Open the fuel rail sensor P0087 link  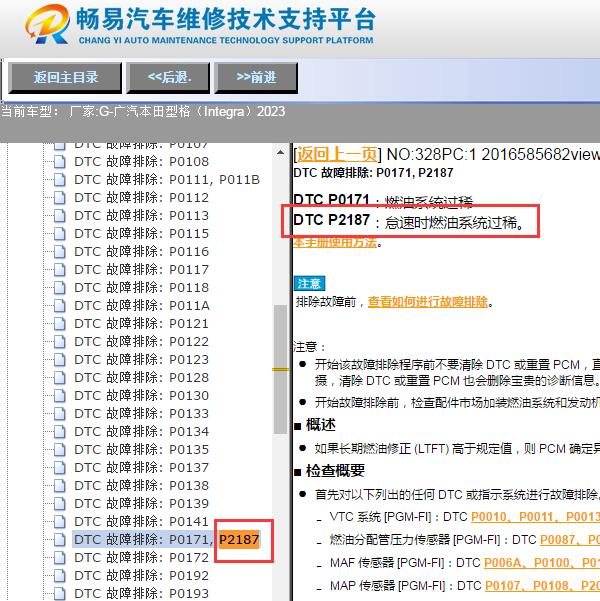(558, 540)
